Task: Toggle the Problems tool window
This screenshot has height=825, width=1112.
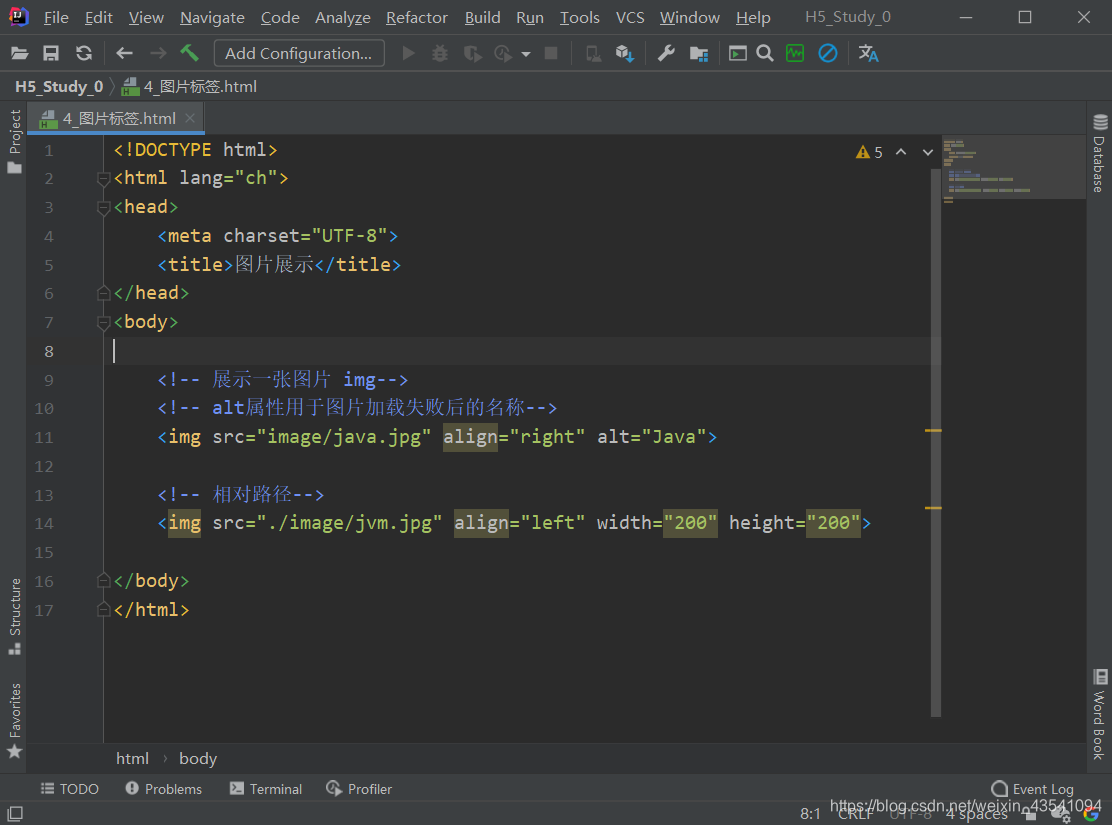Action: (164, 789)
